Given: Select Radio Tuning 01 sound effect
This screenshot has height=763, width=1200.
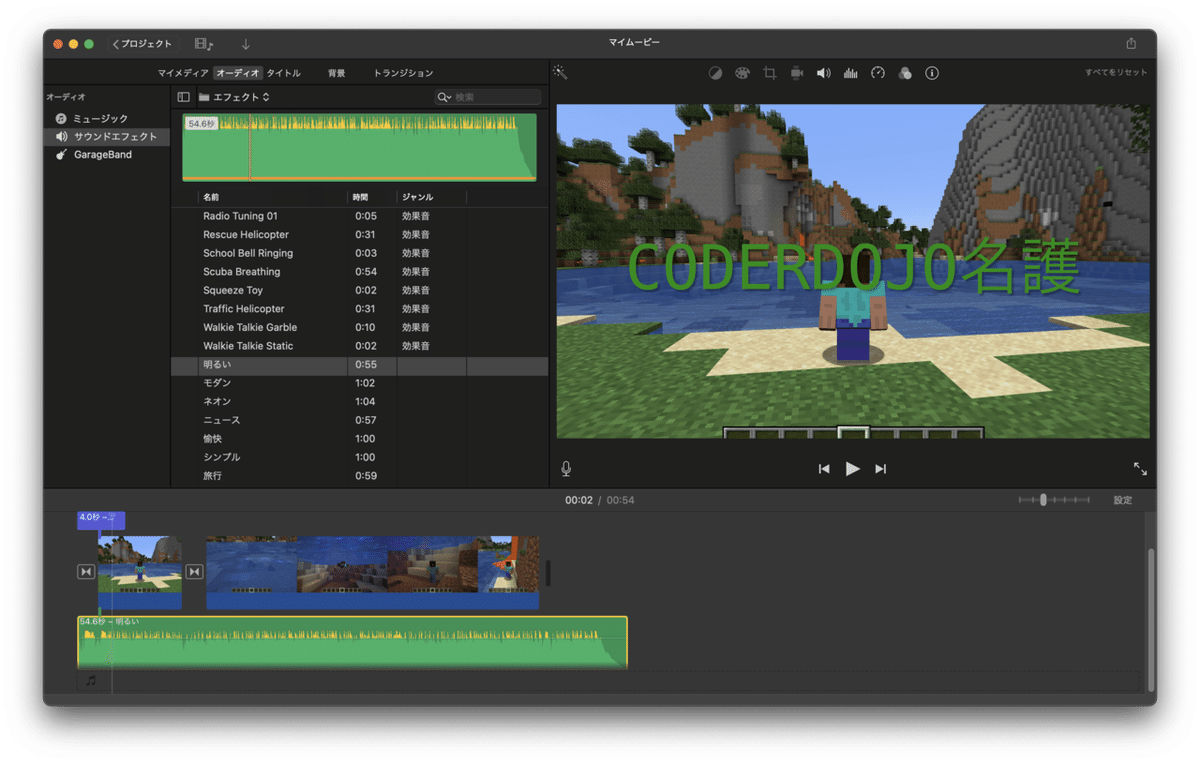Looking at the screenshot, I should tap(359, 216).
